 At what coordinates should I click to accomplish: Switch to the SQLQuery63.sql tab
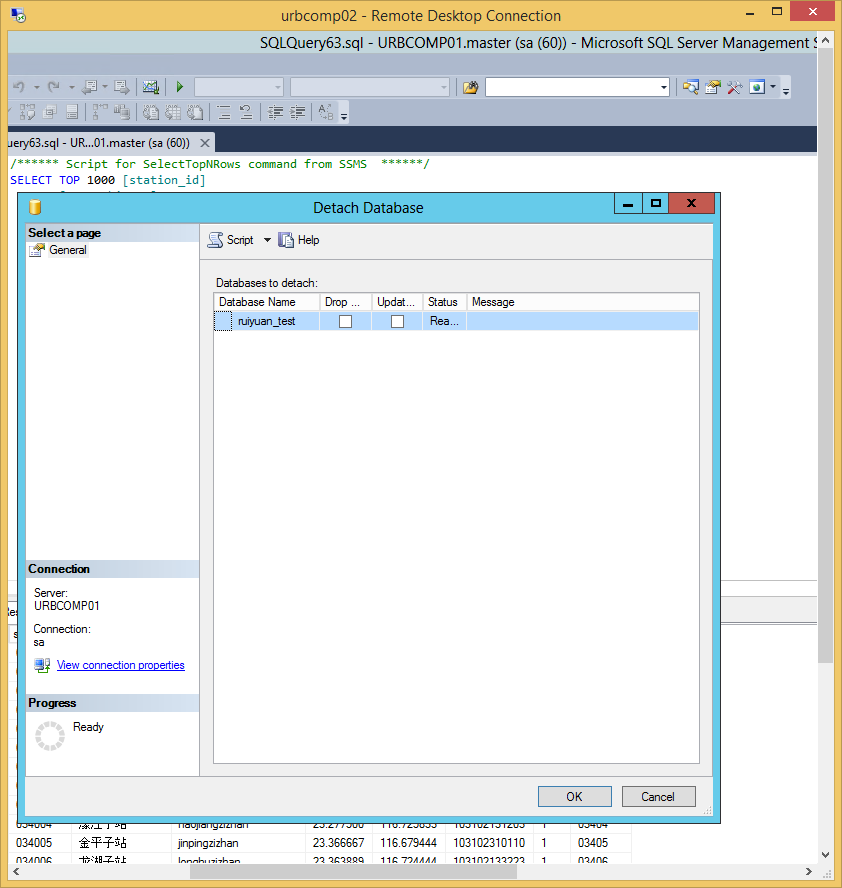[x=100, y=143]
